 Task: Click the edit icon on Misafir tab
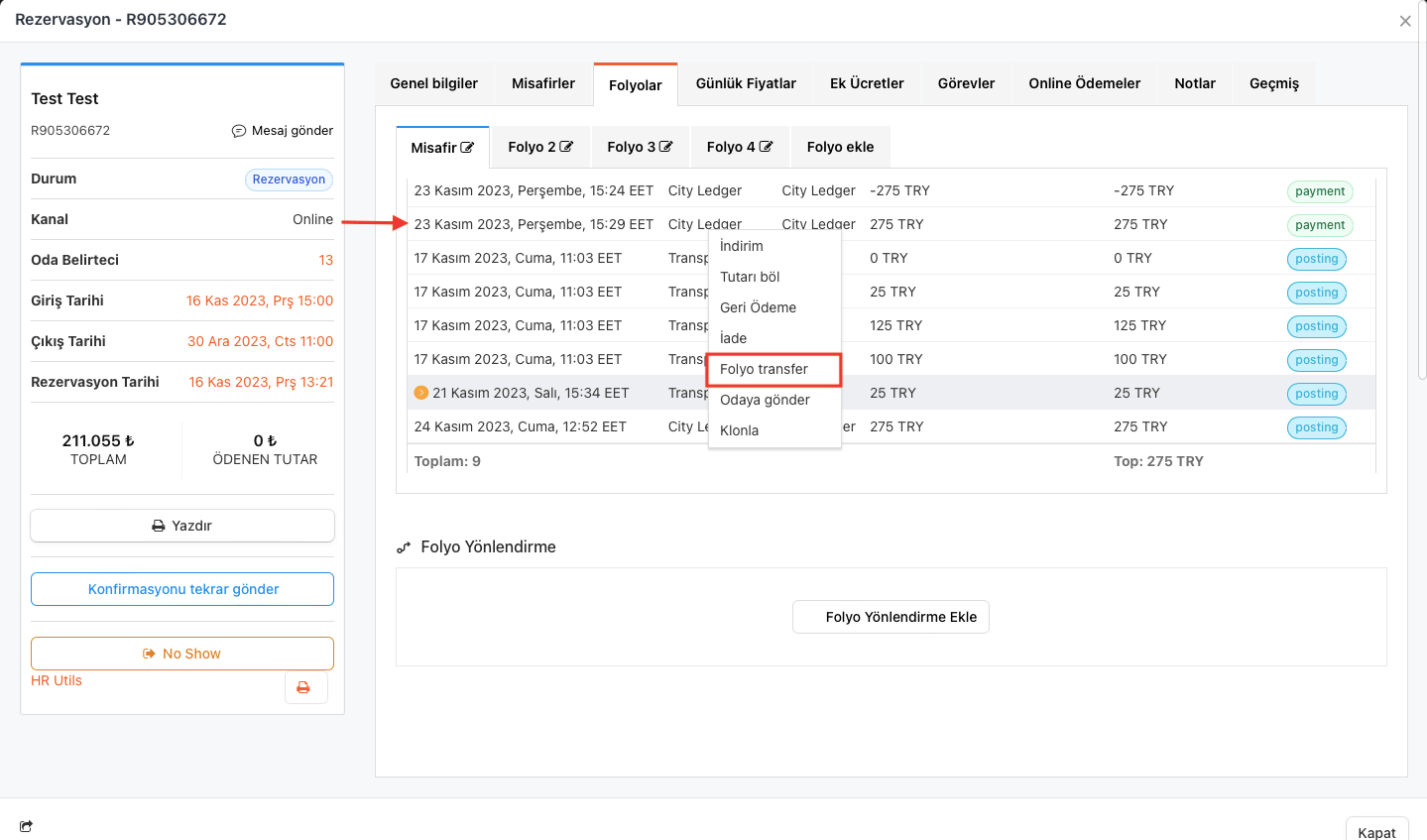point(467,148)
